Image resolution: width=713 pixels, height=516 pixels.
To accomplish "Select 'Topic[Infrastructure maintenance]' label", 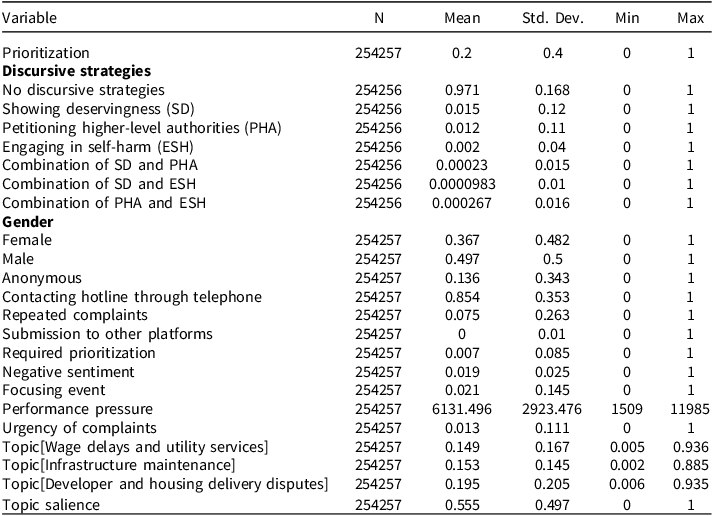I will (118, 465).
